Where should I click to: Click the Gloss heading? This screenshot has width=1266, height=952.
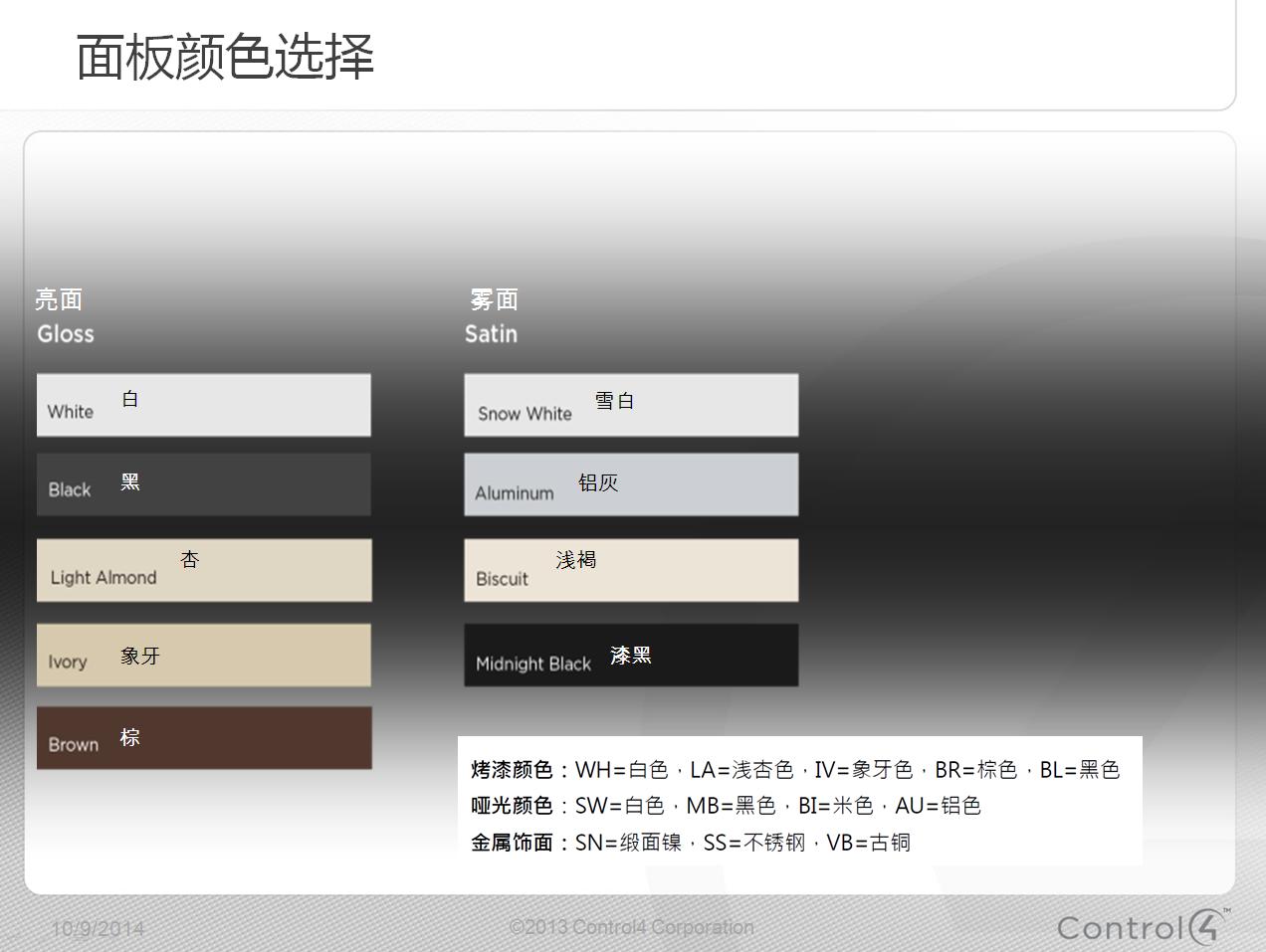point(66,334)
